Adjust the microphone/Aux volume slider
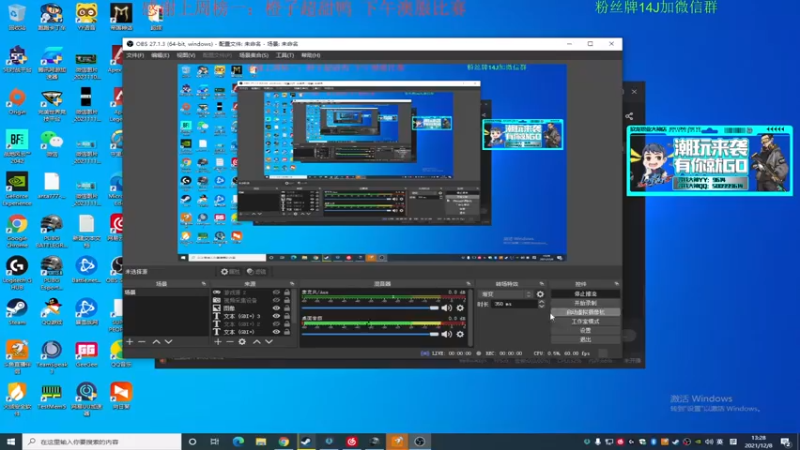 click(370, 308)
